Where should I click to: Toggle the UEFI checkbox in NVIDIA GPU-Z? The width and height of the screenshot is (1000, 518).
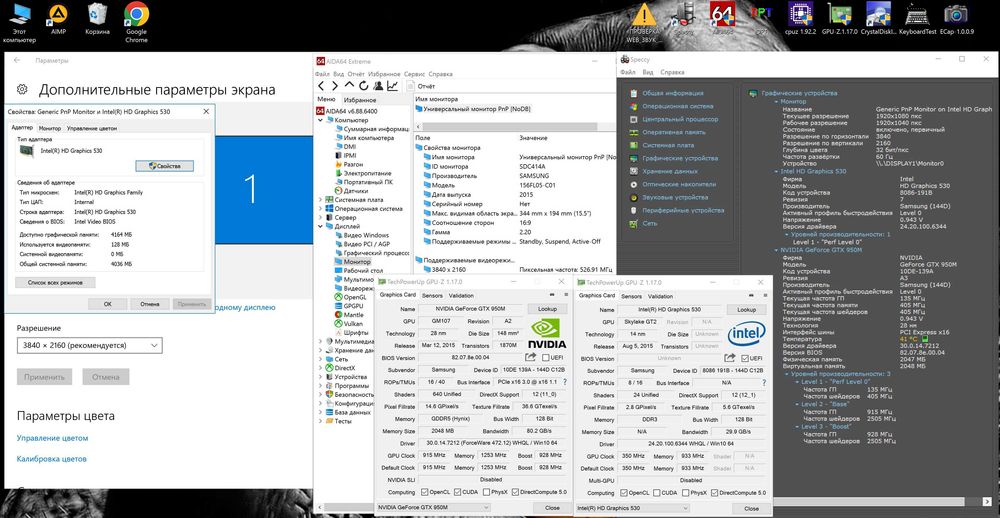545,358
